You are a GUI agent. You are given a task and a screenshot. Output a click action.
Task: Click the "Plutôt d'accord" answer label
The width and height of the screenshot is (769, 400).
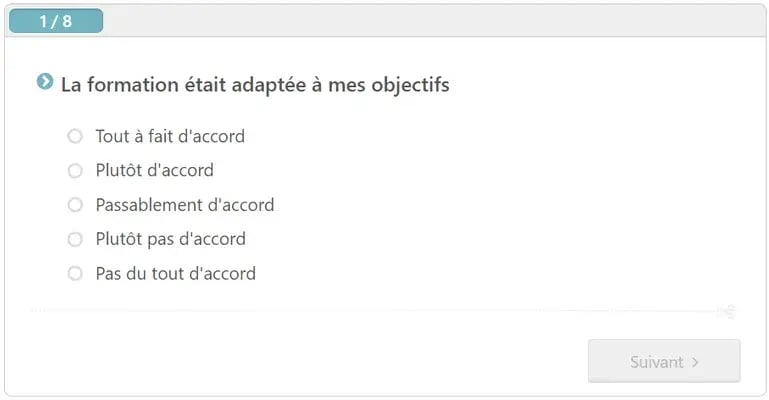click(x=154, y=171)
